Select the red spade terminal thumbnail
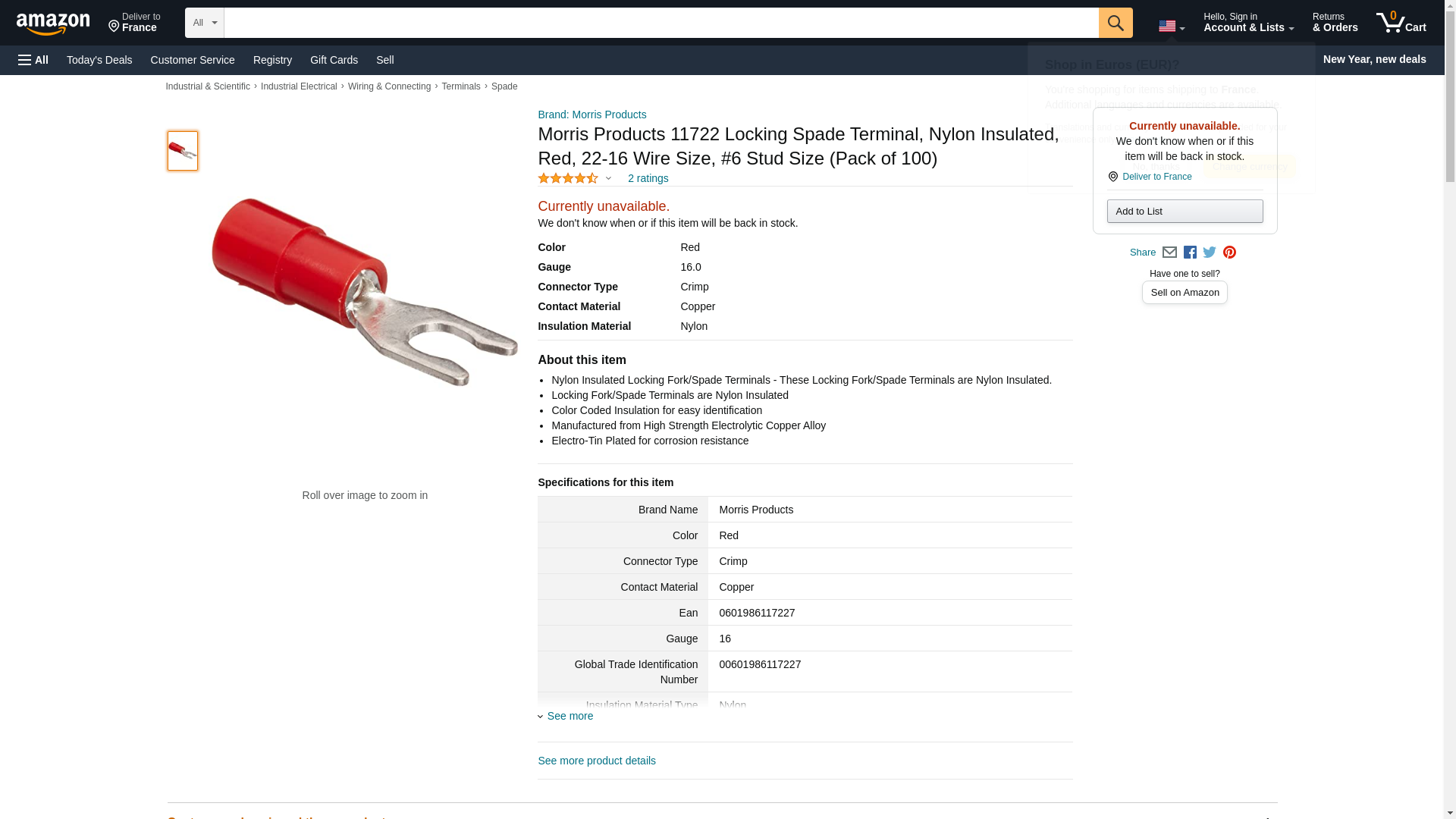The height and width of the screenshot is (819, 1456). click(x=183, y=151)
